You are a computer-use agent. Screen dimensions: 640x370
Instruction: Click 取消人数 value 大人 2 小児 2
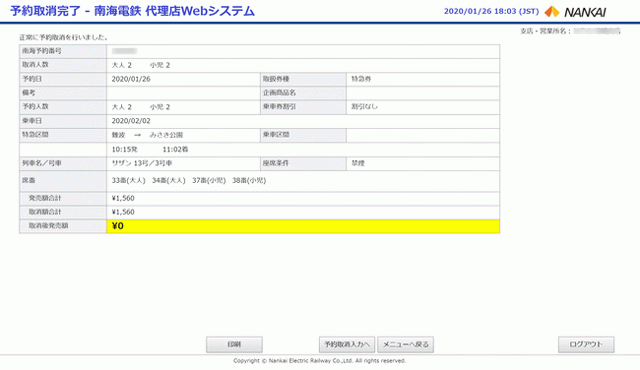tap(141, 65)
